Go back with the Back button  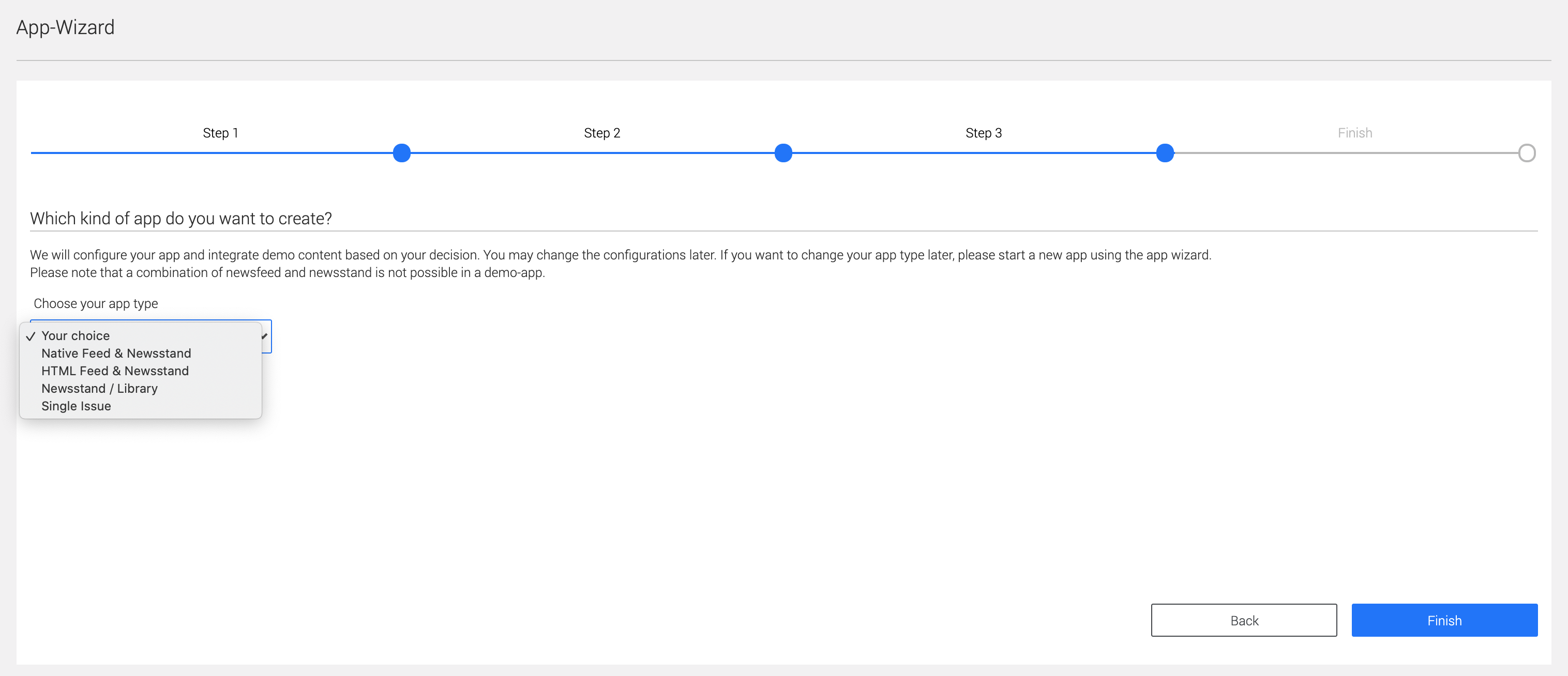pos(1244,621)
